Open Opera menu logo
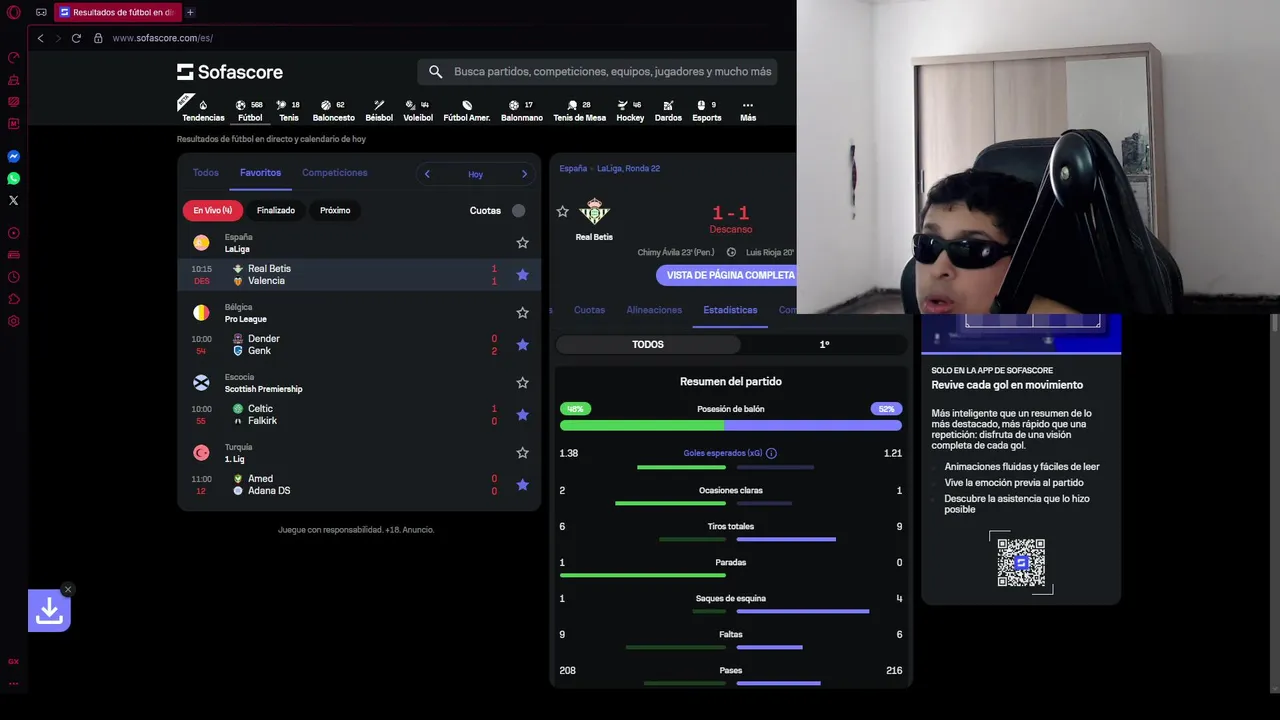This screenshot has height=720, width=1280. [x=14, y=12]
